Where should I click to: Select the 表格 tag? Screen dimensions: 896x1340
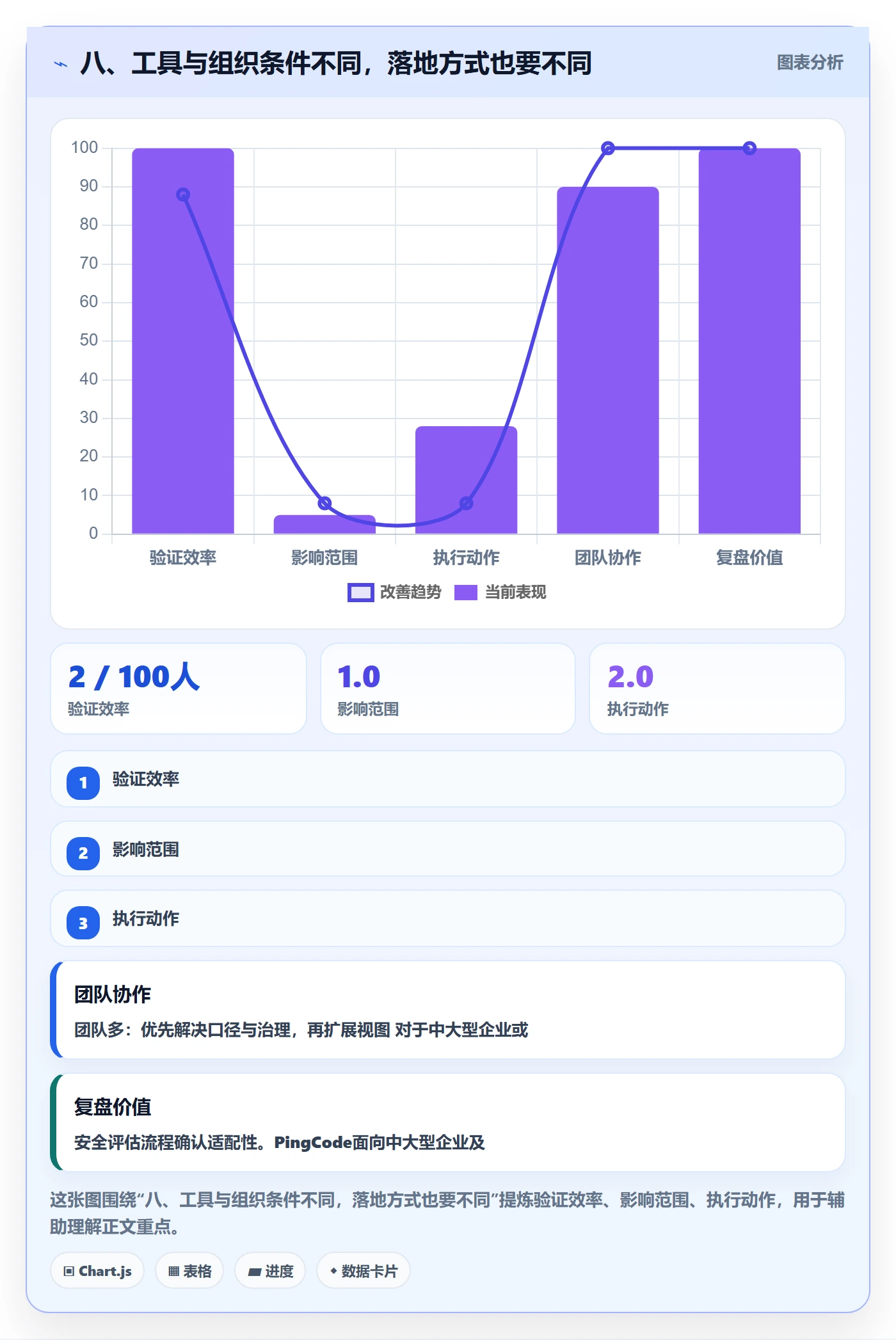pyautogui.click(x=189, y=1271)
